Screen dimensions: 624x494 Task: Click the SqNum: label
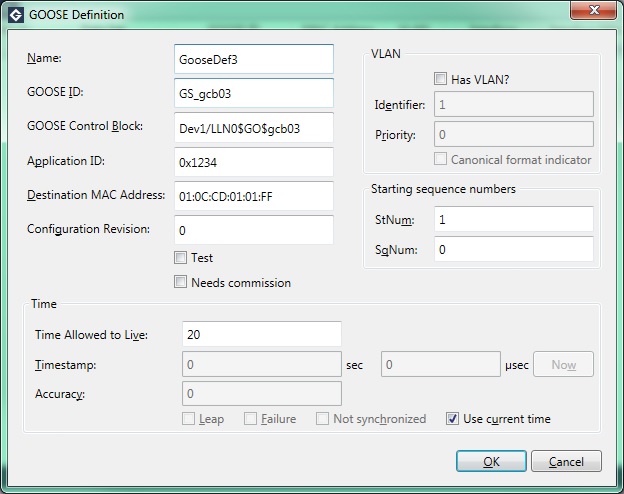coord(396,250)
